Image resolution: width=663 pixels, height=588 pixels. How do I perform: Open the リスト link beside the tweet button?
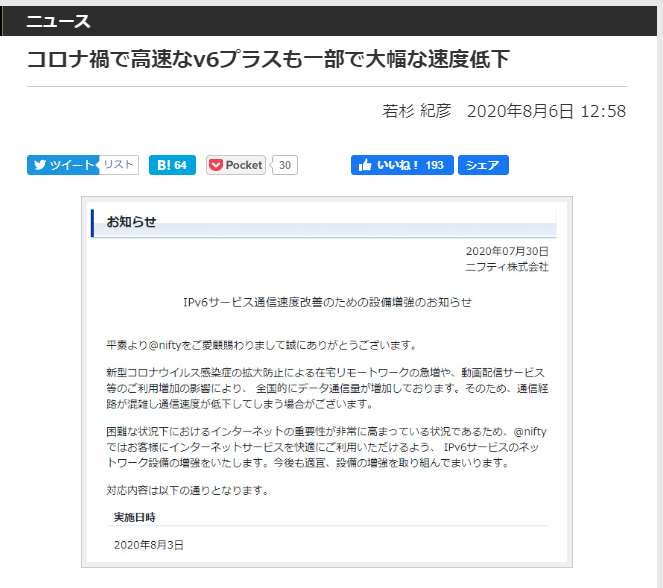119,164
